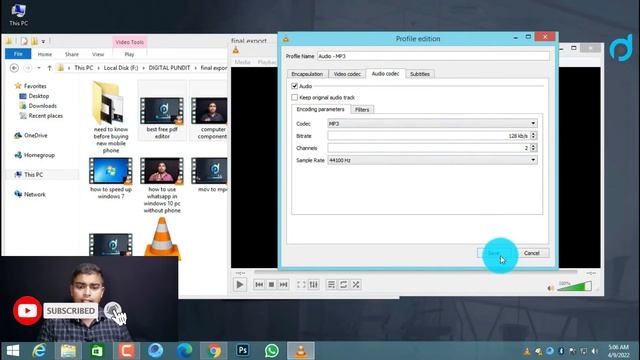Toggle VLC fullscreen mode
Screen dimensions: 640x360
(x=301, y=284)
